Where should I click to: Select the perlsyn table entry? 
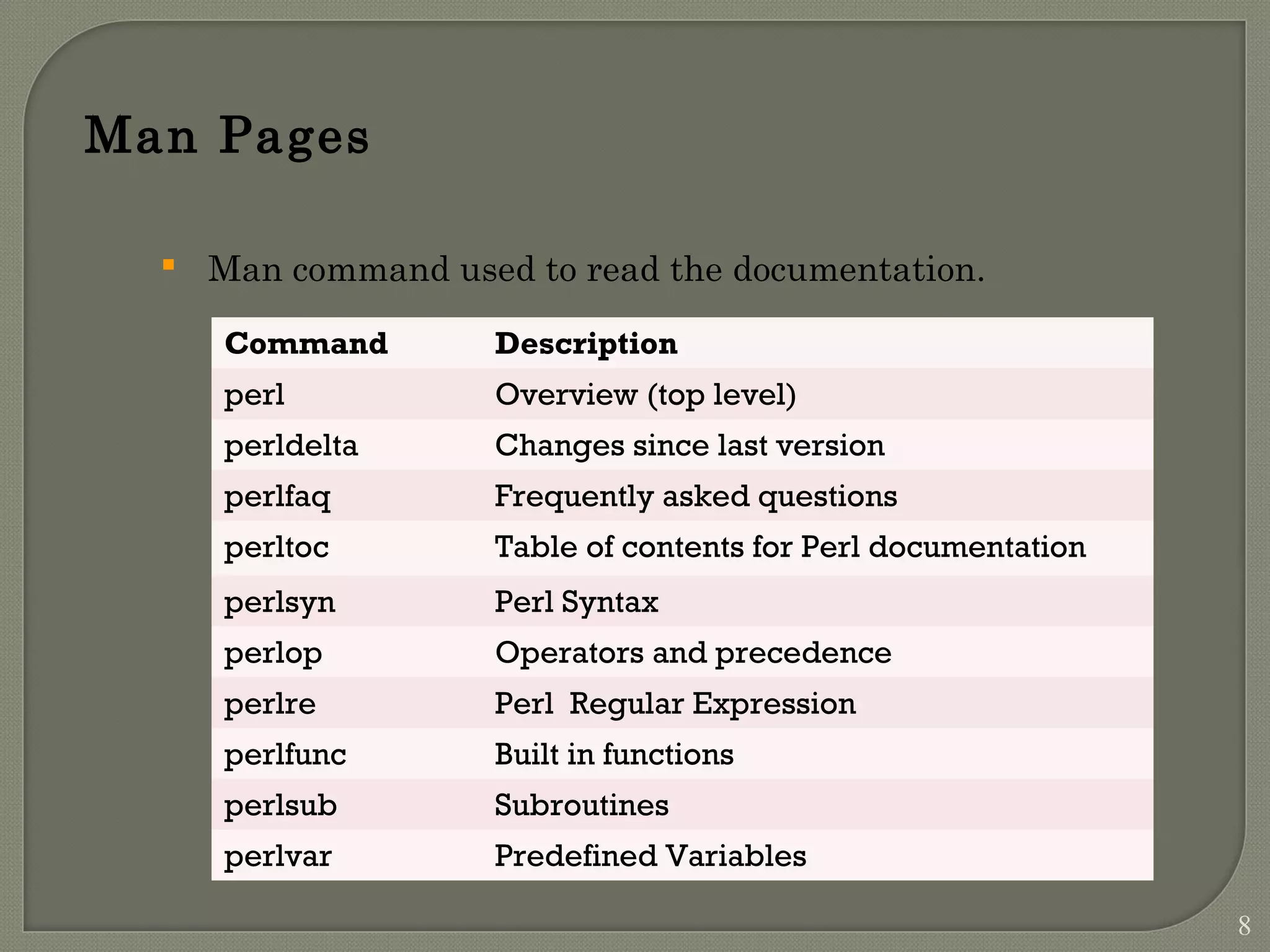[280, 602]
